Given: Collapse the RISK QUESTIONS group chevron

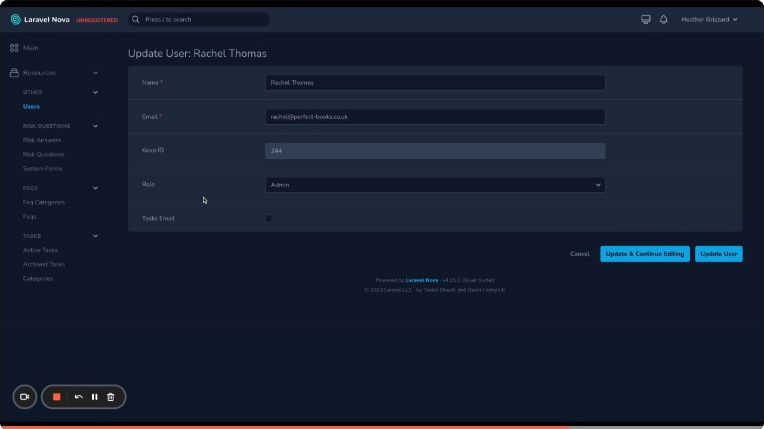Looking at the screenshot, I should tap(96, 126).
